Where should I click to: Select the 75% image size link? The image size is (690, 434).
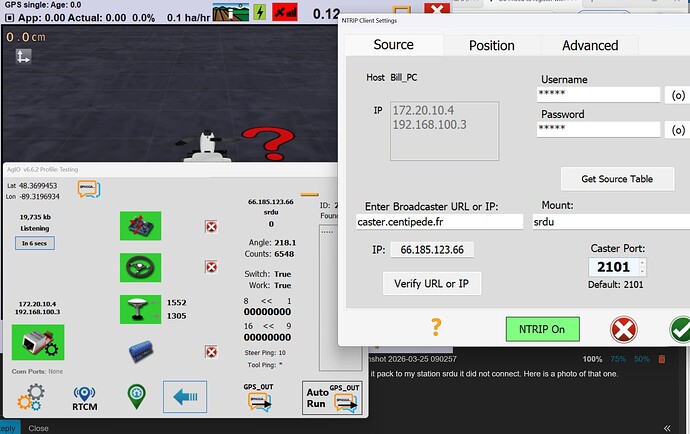click(x=618, y=359)
